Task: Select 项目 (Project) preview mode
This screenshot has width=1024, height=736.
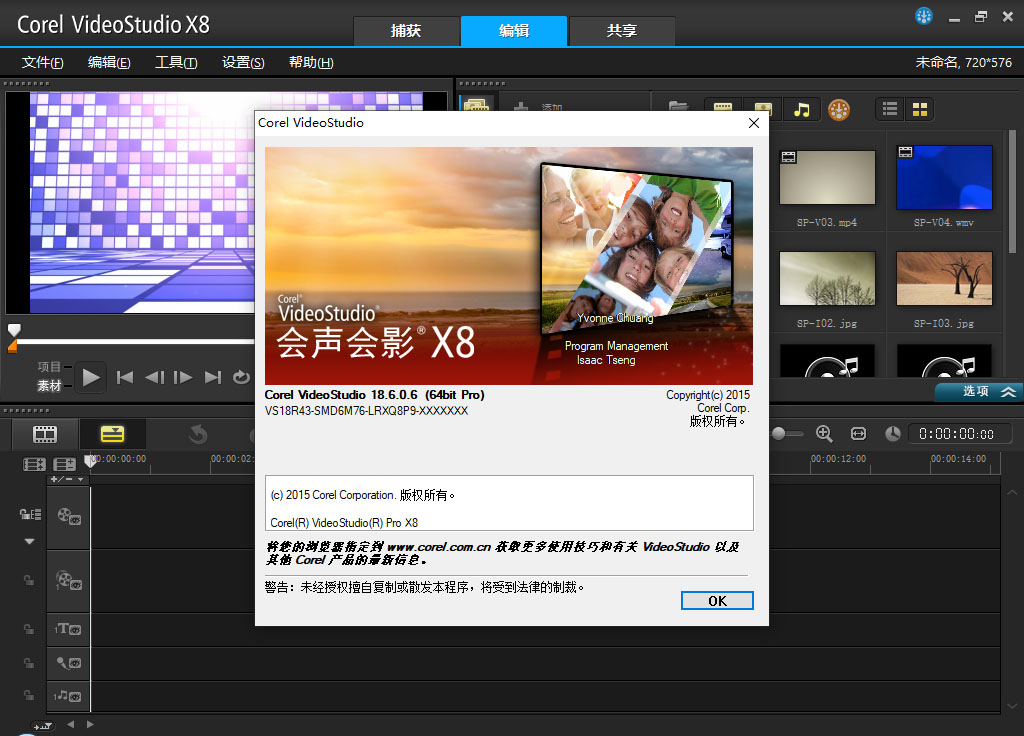Action: coord(49,367)
